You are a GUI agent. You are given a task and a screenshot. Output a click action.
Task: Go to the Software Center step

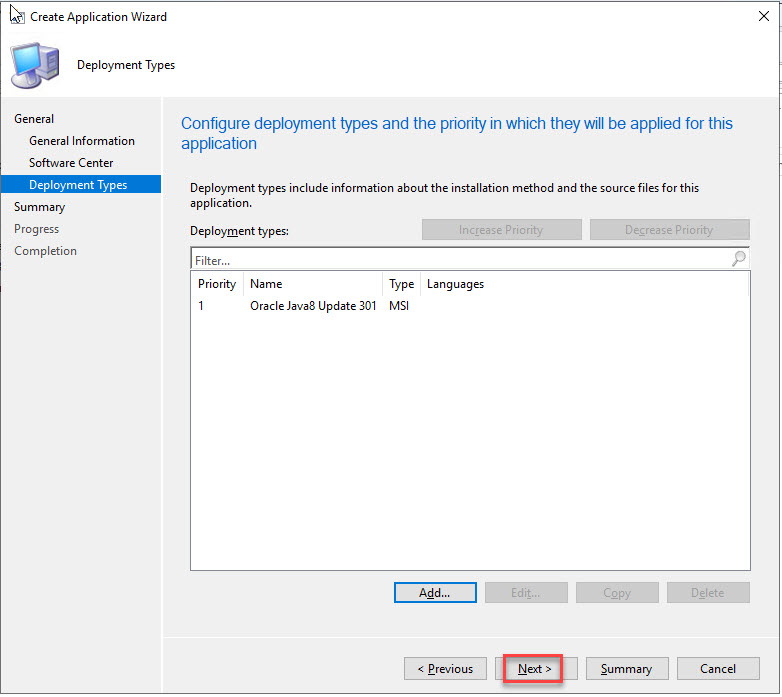coord(71,163)
